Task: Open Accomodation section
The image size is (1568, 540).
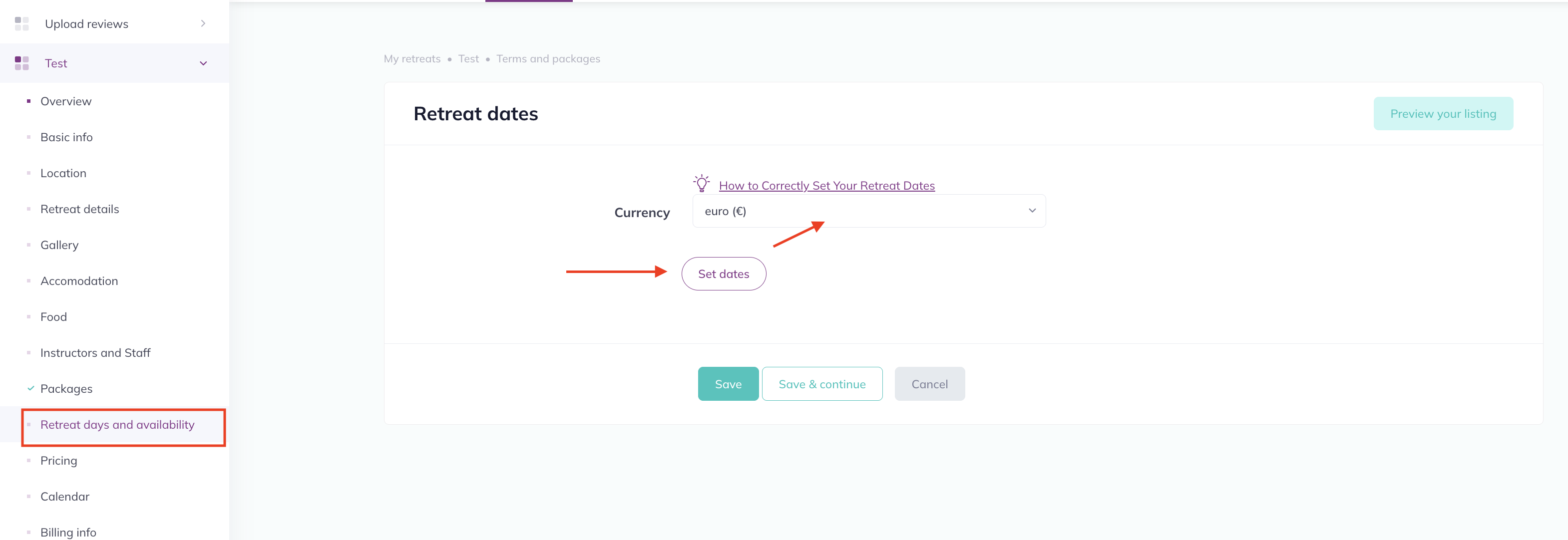Action: click(x=79, y=281)
